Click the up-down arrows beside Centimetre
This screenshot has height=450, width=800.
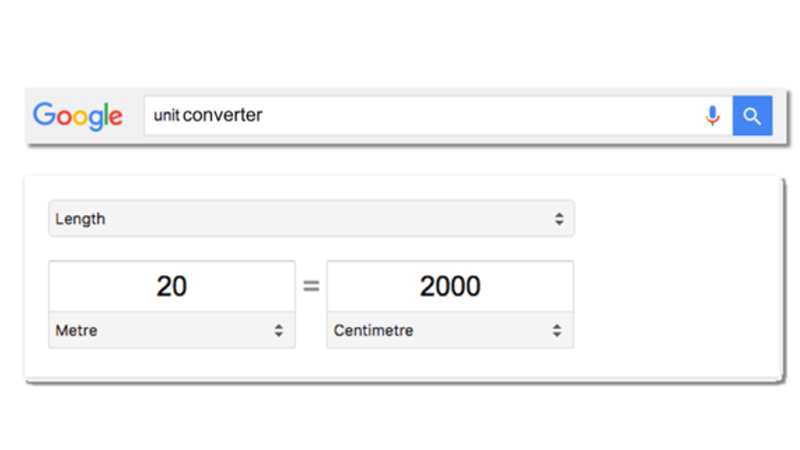tap(557, 330)
